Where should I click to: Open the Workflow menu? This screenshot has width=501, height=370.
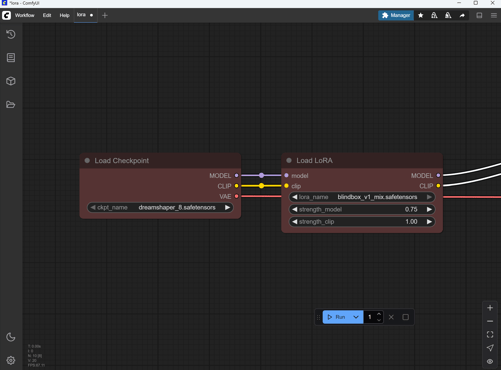click(x=25, y=15)
